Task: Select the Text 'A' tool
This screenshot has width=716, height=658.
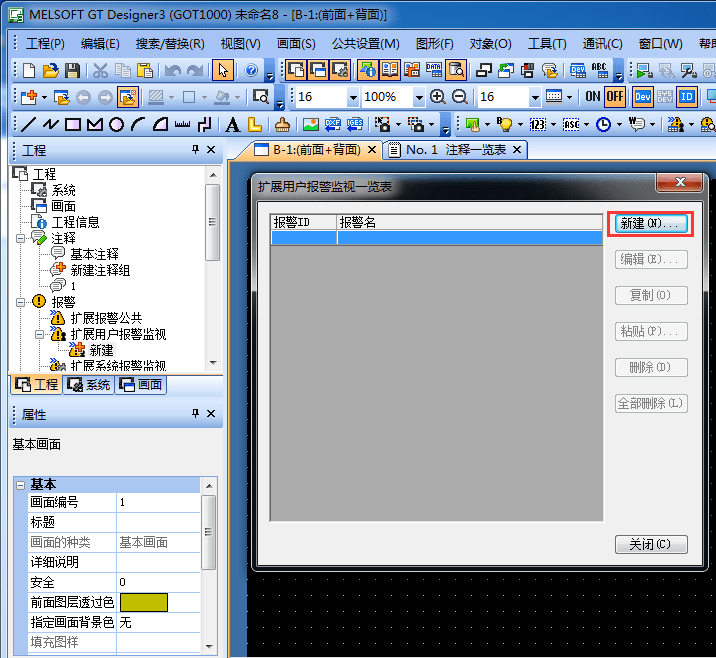Action: pos(232,124)
